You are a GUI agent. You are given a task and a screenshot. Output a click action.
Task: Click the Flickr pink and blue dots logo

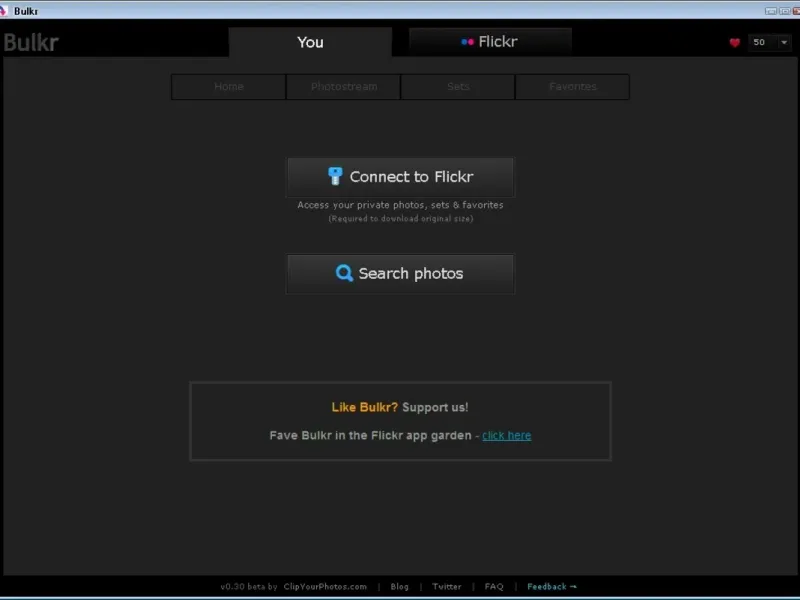tap(467, 42)
